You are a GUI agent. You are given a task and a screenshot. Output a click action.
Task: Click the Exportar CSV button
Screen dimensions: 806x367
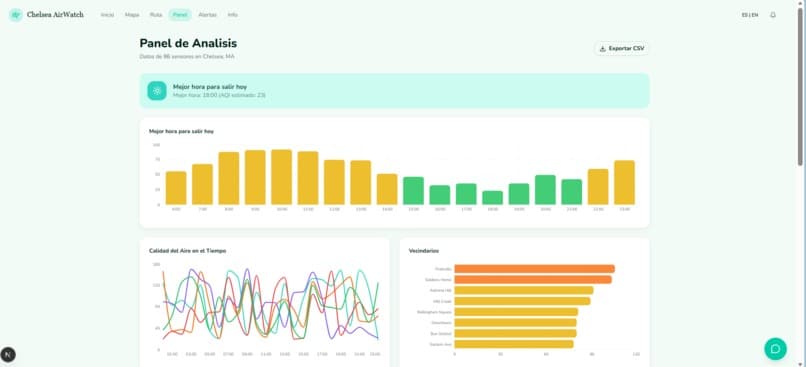(x=621, y=48)
